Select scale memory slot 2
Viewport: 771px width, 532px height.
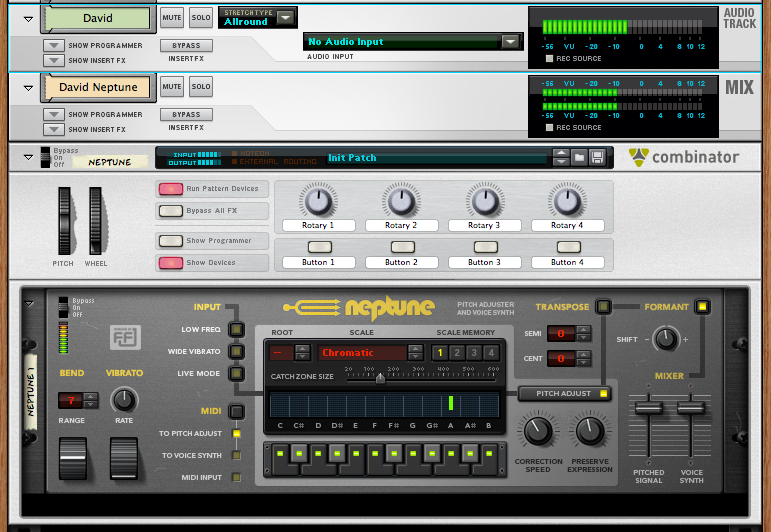coord(457,353)
